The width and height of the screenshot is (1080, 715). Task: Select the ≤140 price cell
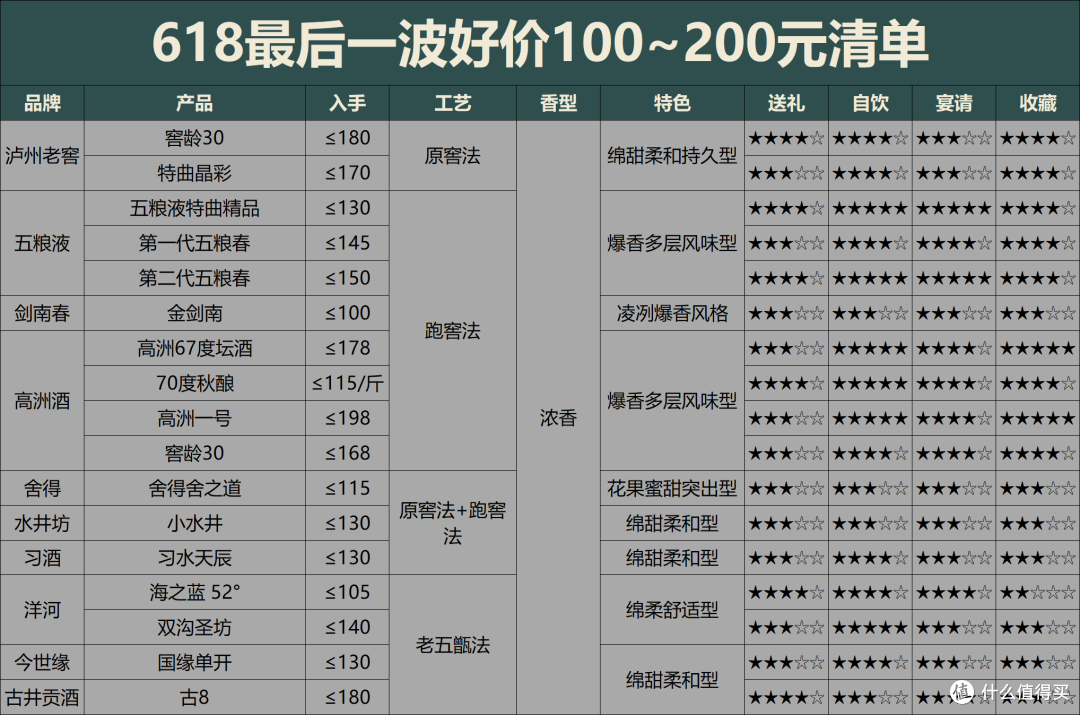point(348,628)
